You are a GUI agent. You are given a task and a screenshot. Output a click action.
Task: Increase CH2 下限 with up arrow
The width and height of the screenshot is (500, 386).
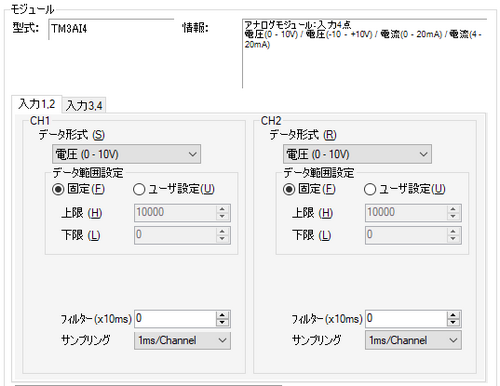453,231
